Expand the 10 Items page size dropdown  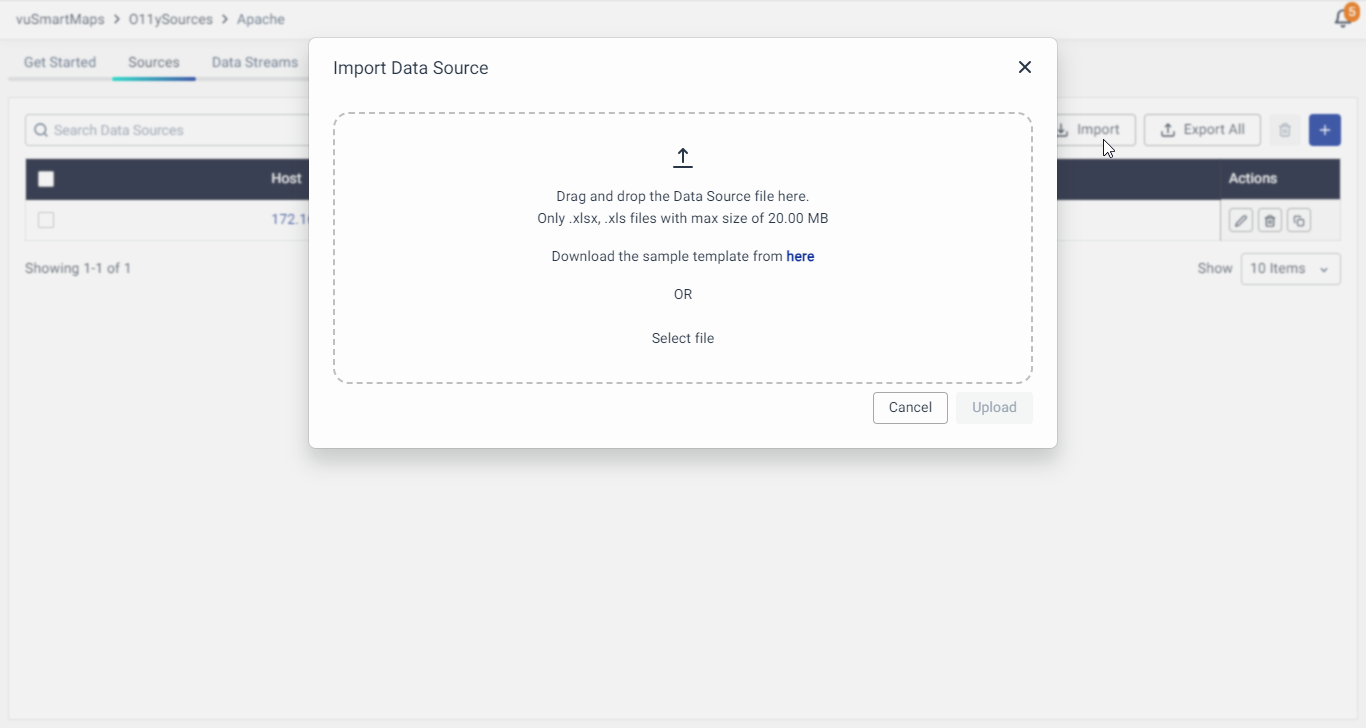click(x=1290, y=269)
